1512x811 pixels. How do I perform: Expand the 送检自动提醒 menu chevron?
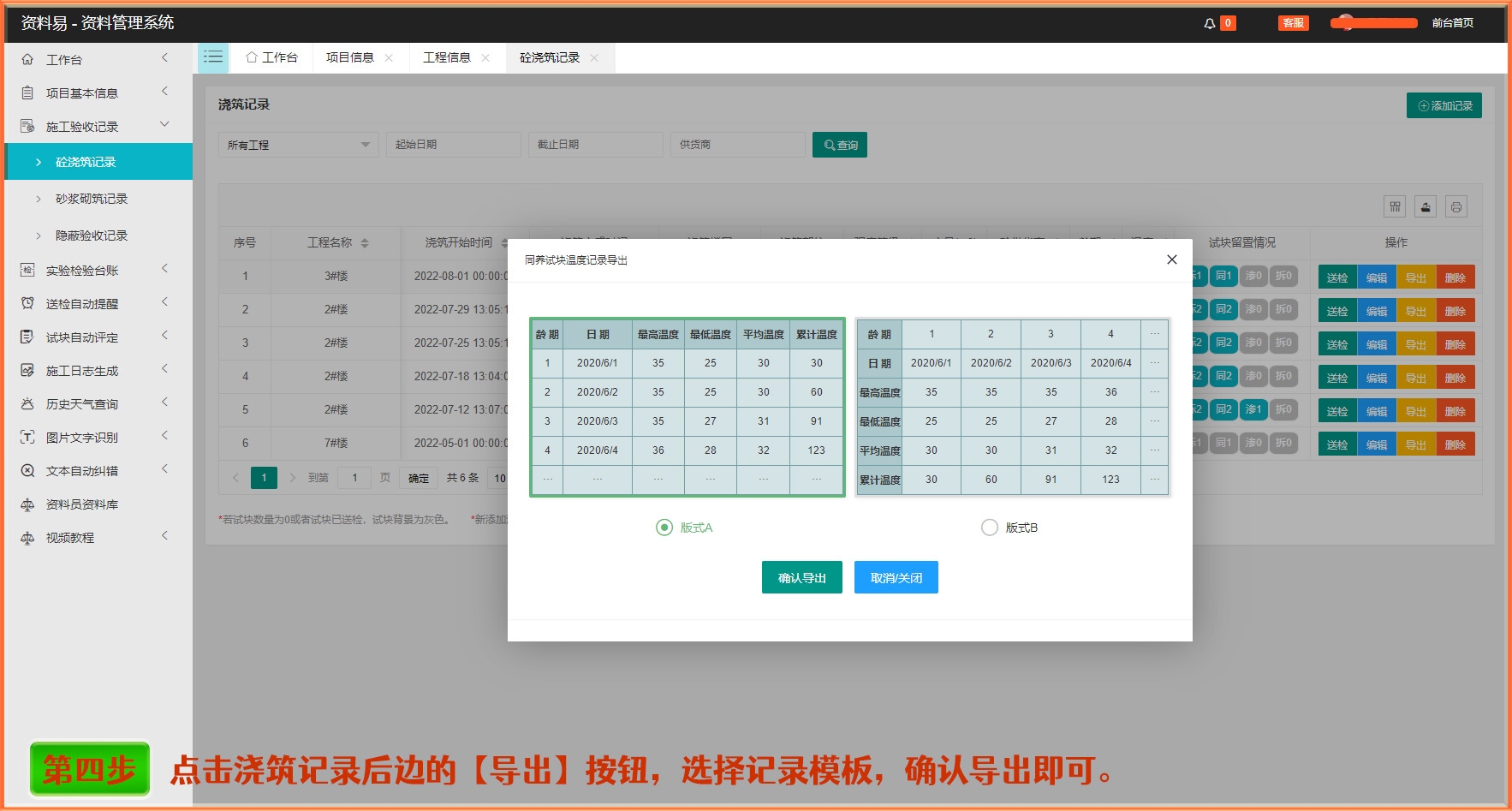point(164,302)
